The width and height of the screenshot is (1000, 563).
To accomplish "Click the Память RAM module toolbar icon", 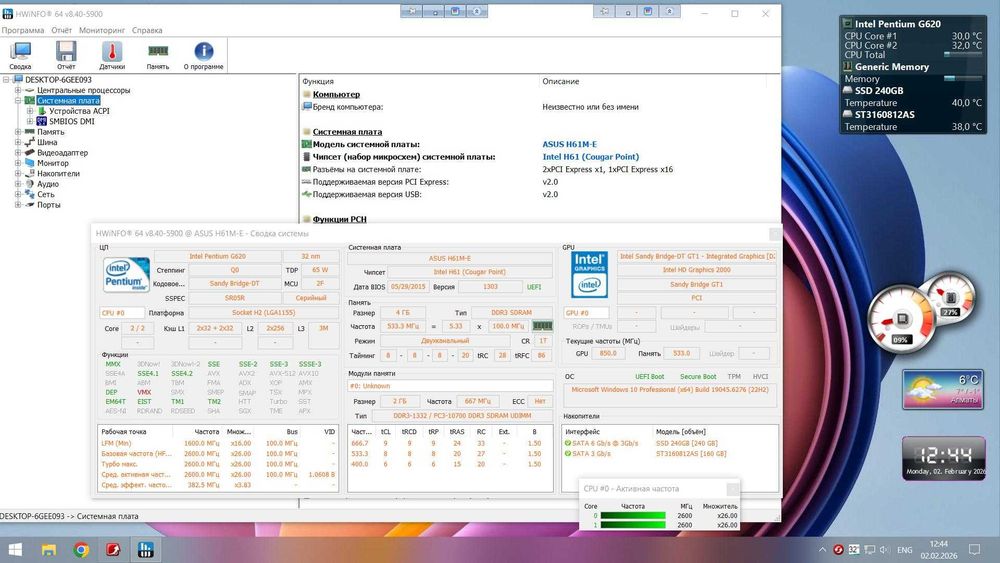I will pos(158,51).
